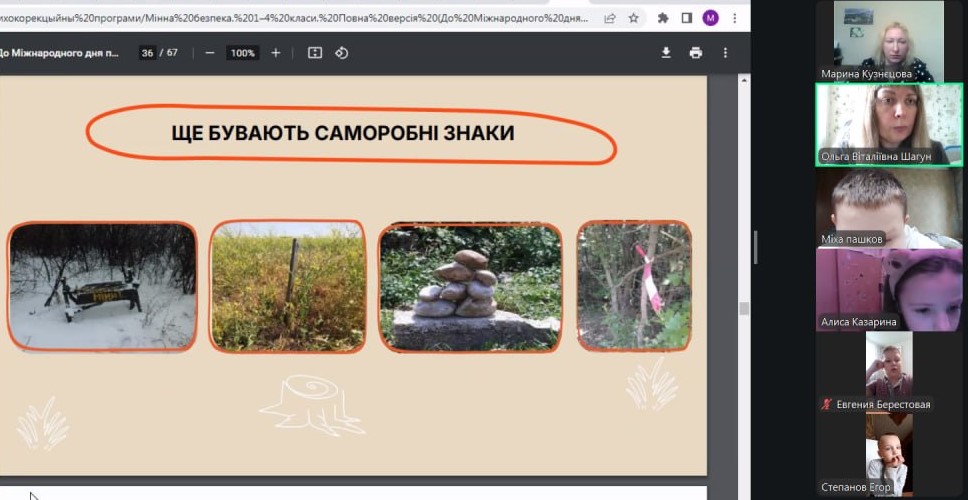Screen dimensions: 968x500
Task: Print the PDF document
Action: 696,53
